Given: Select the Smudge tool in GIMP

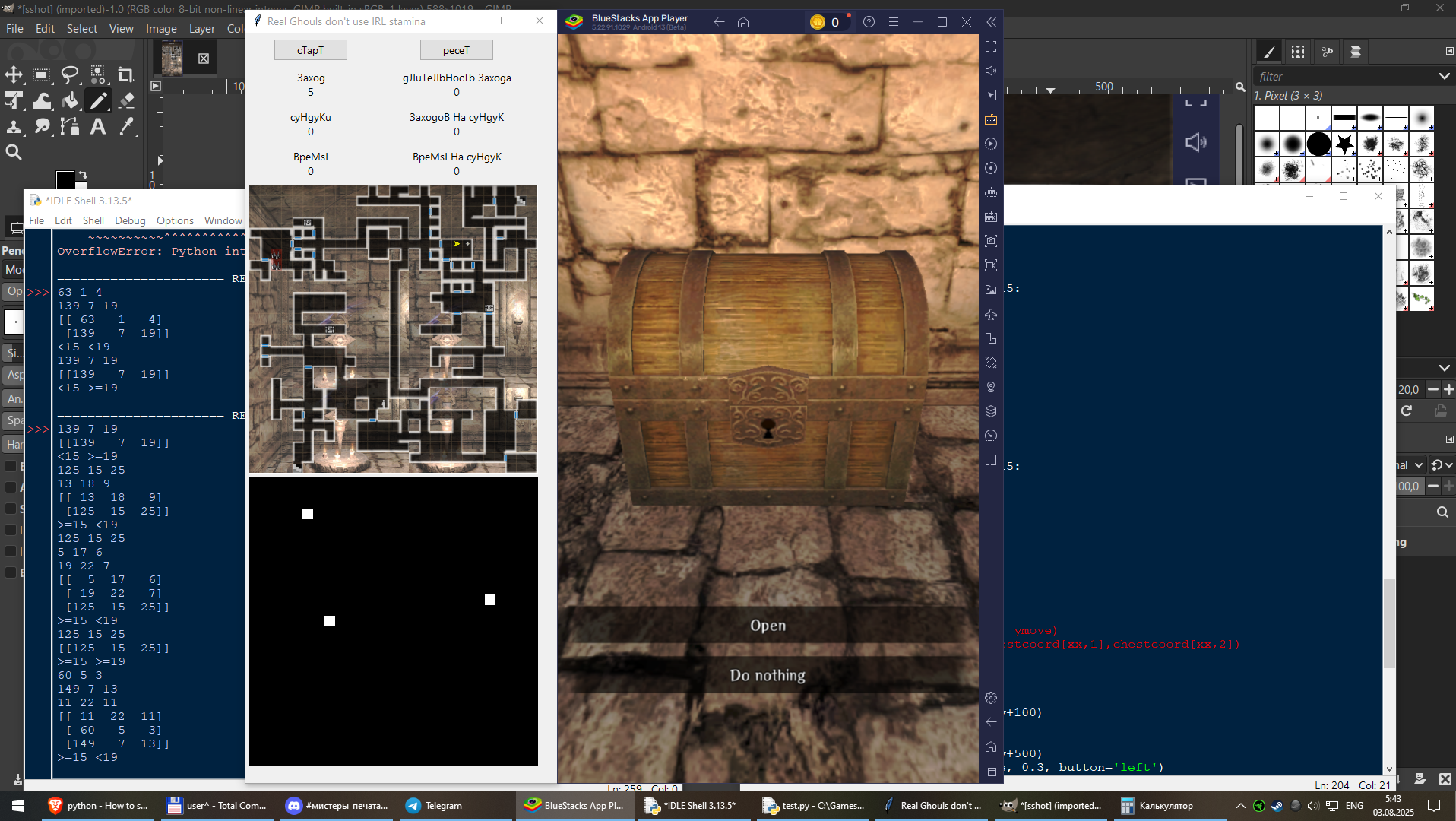Looking at the screenshot, I should coord(42,126).
